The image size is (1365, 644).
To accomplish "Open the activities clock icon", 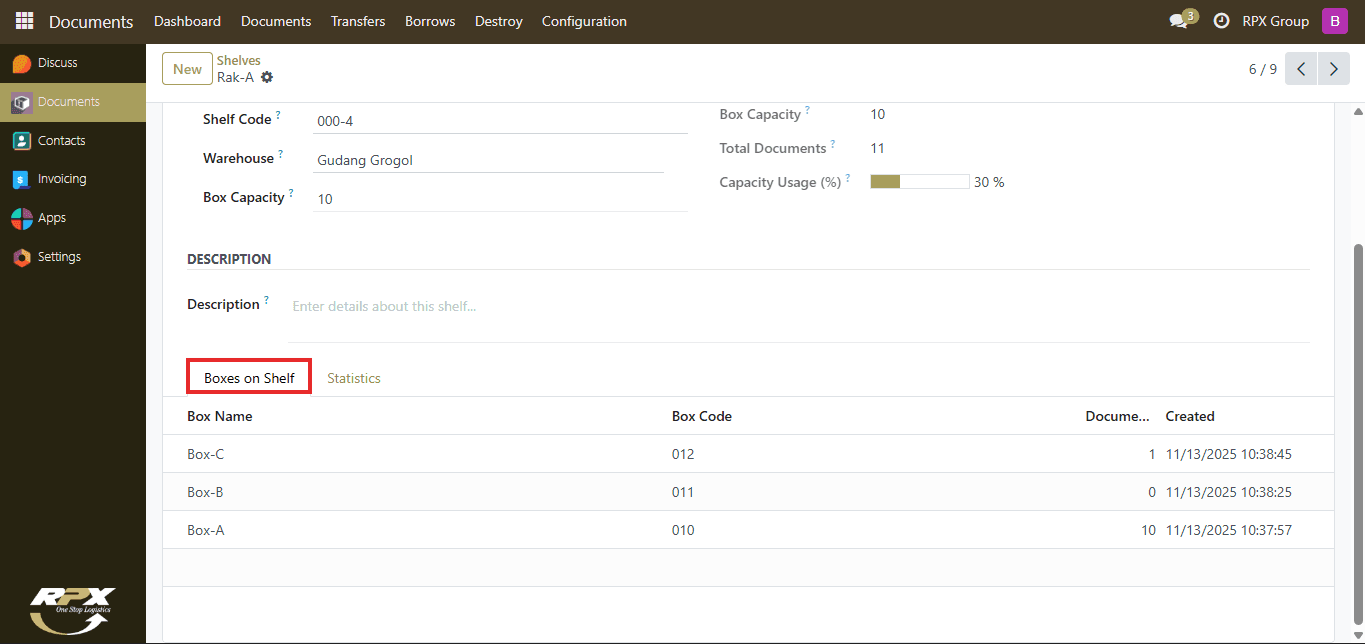I will point(1221,21).
